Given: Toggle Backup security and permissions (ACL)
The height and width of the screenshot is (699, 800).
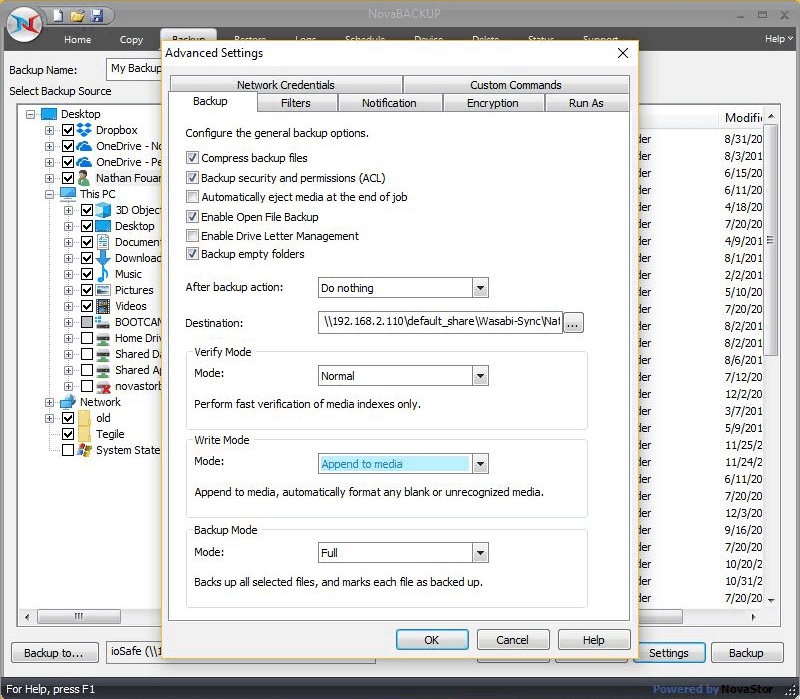Looking at the screenshot, I should click(192, 178).
